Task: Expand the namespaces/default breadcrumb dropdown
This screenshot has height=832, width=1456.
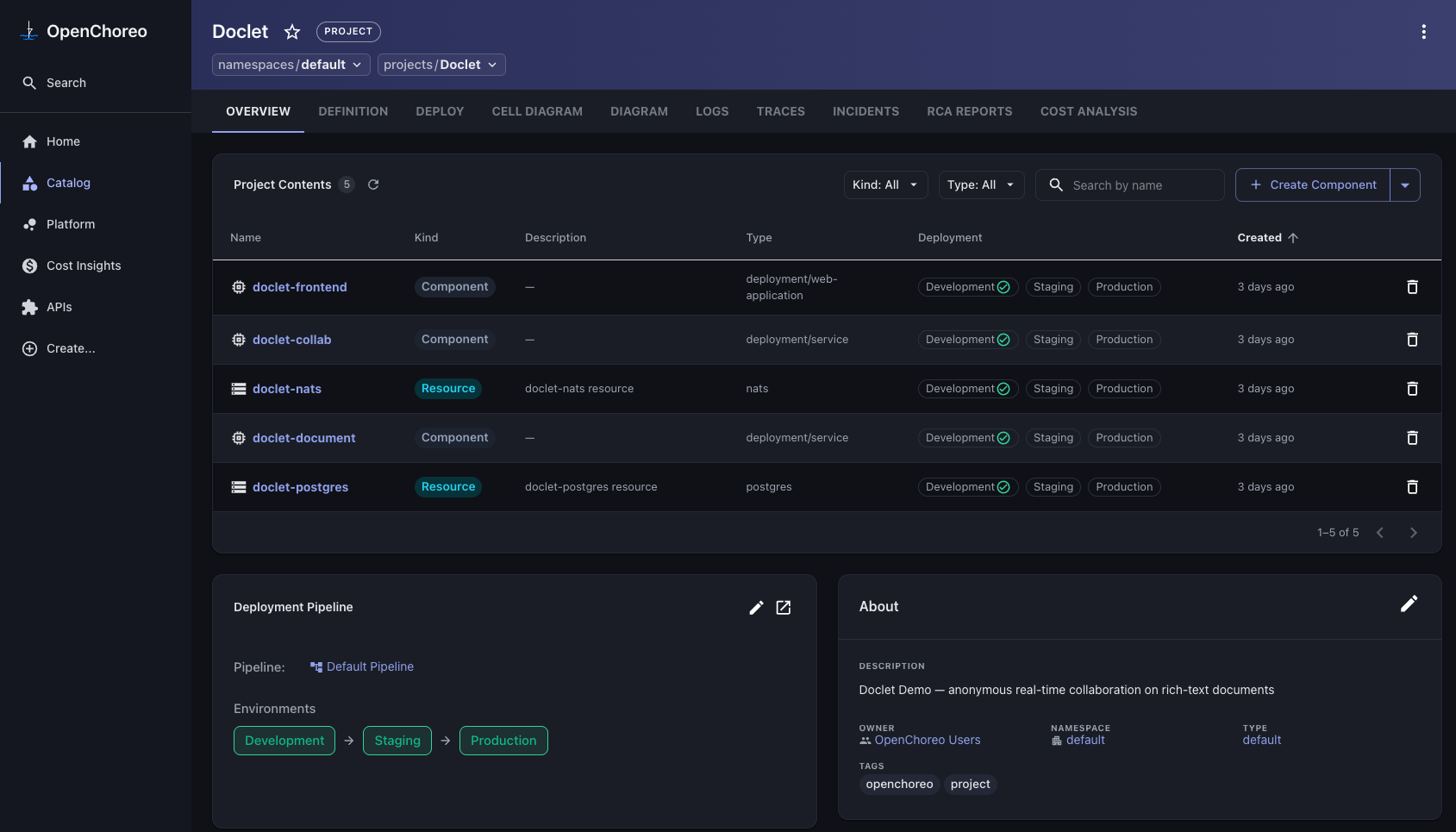Action: click(291, 65)
